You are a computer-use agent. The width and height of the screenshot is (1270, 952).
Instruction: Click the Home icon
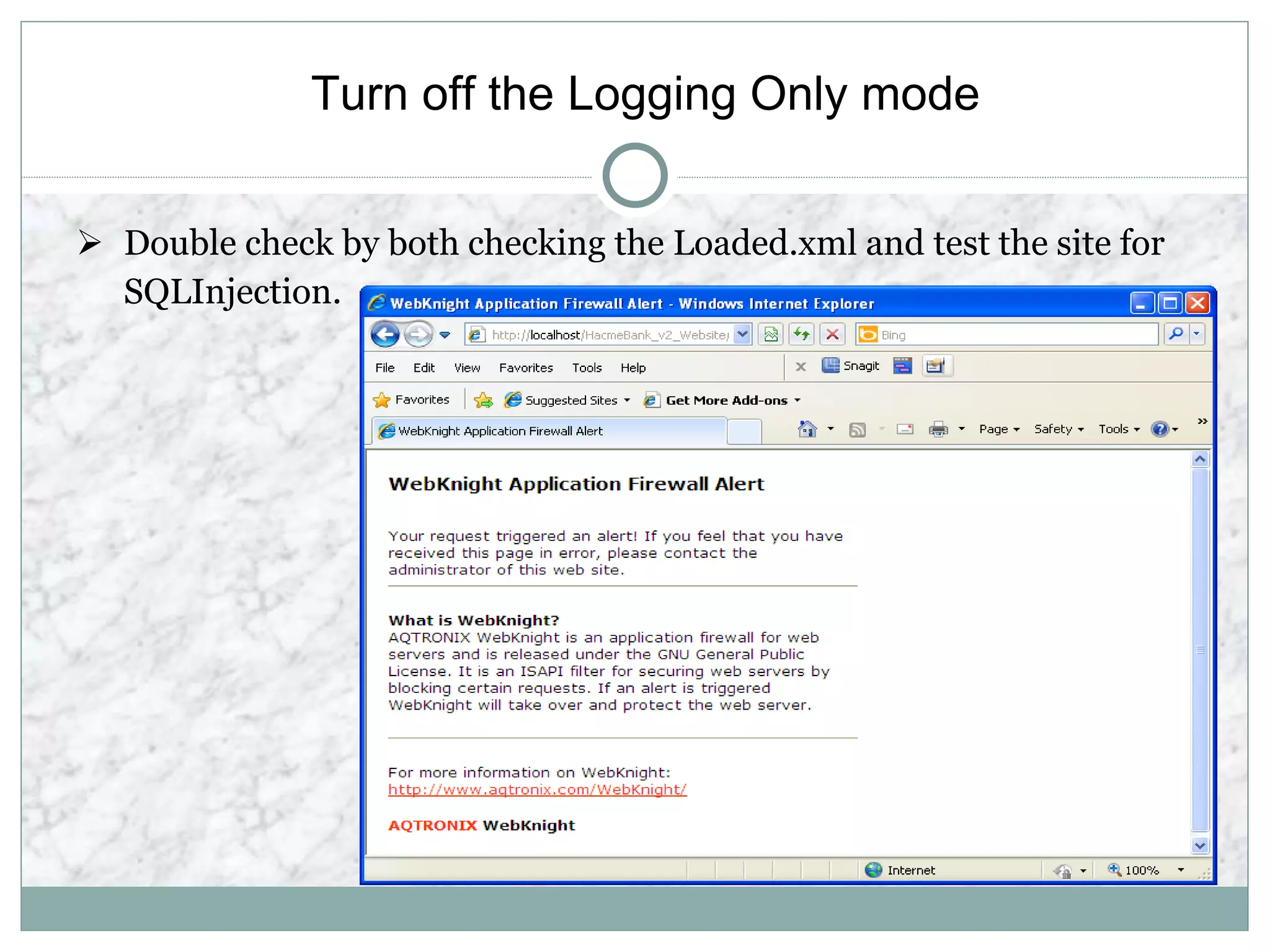pos(807,429)
